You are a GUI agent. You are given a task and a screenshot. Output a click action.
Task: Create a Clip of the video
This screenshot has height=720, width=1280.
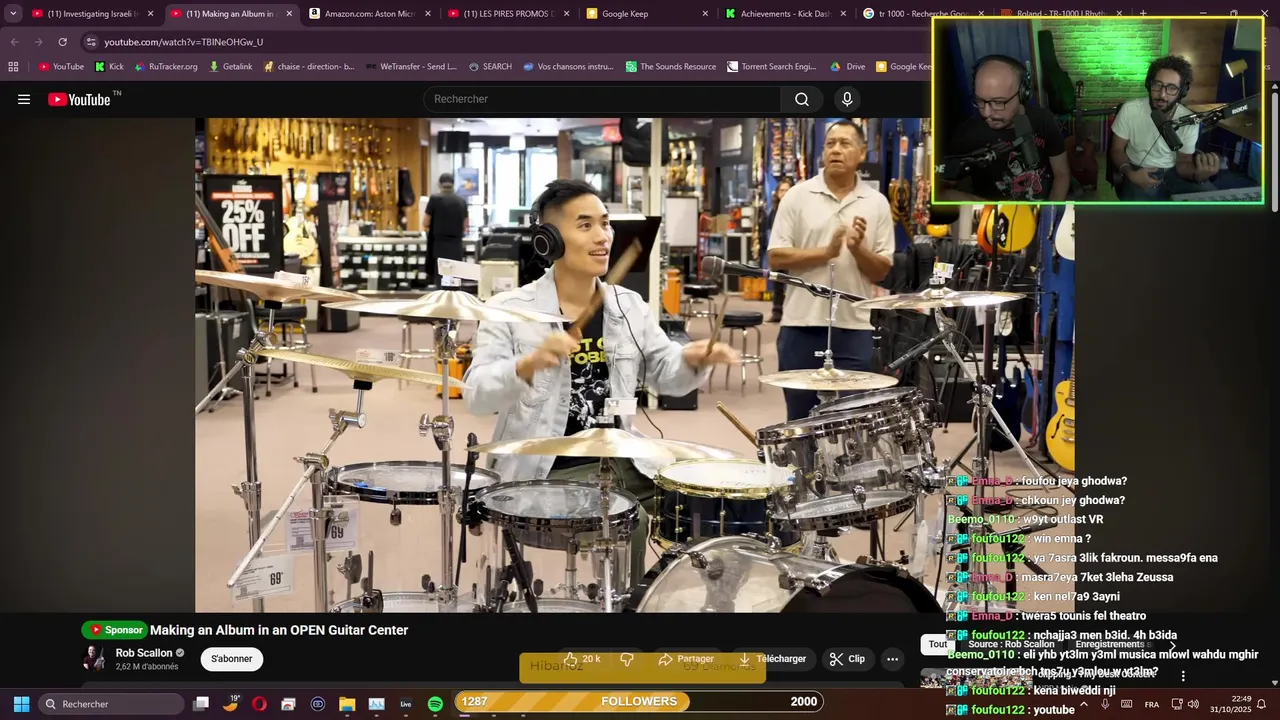tap(847, 659)
